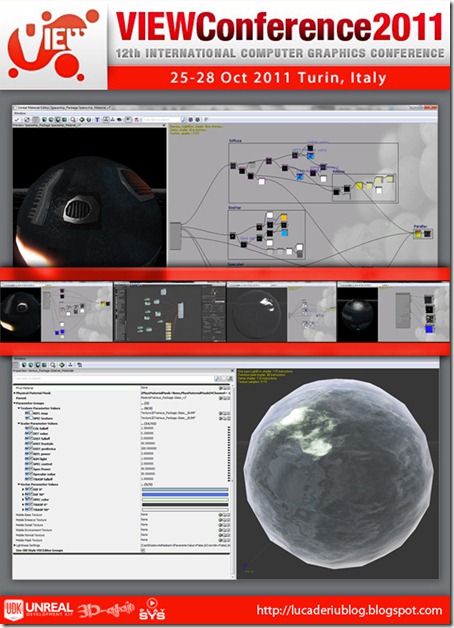Click the bright blue vector color swatch
This screenshot has width=454, height=628.
(185, 495)
